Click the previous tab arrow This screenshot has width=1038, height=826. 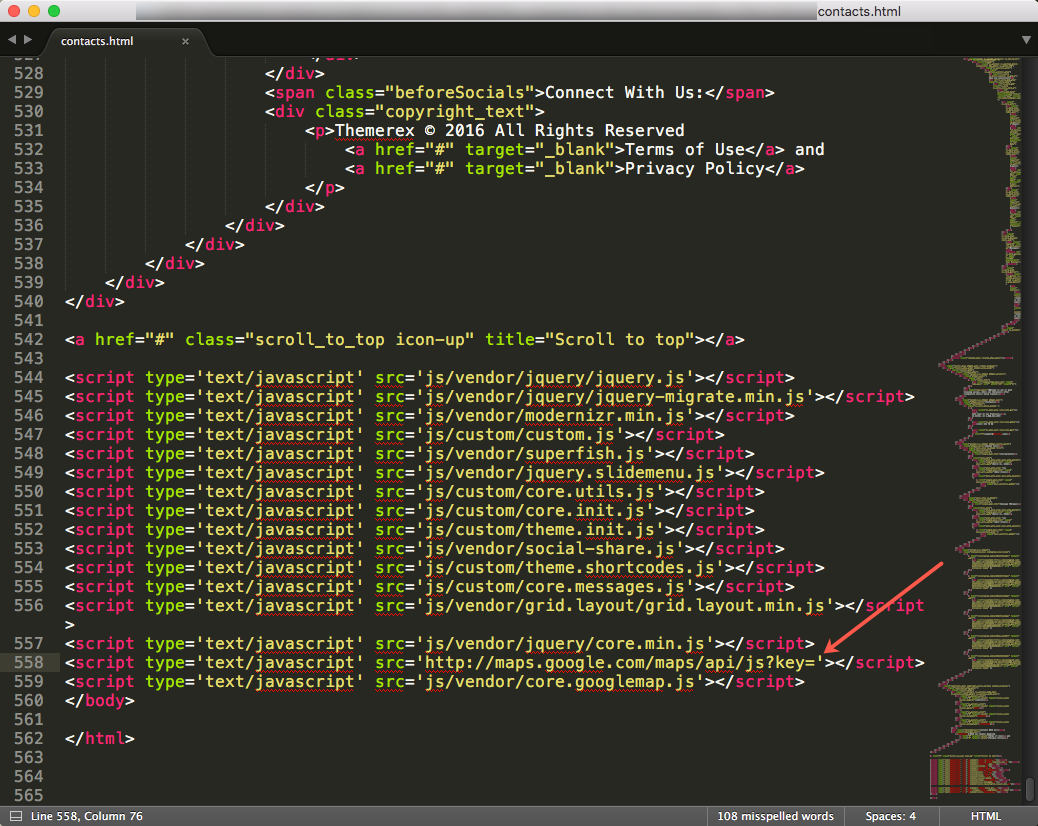10,40
